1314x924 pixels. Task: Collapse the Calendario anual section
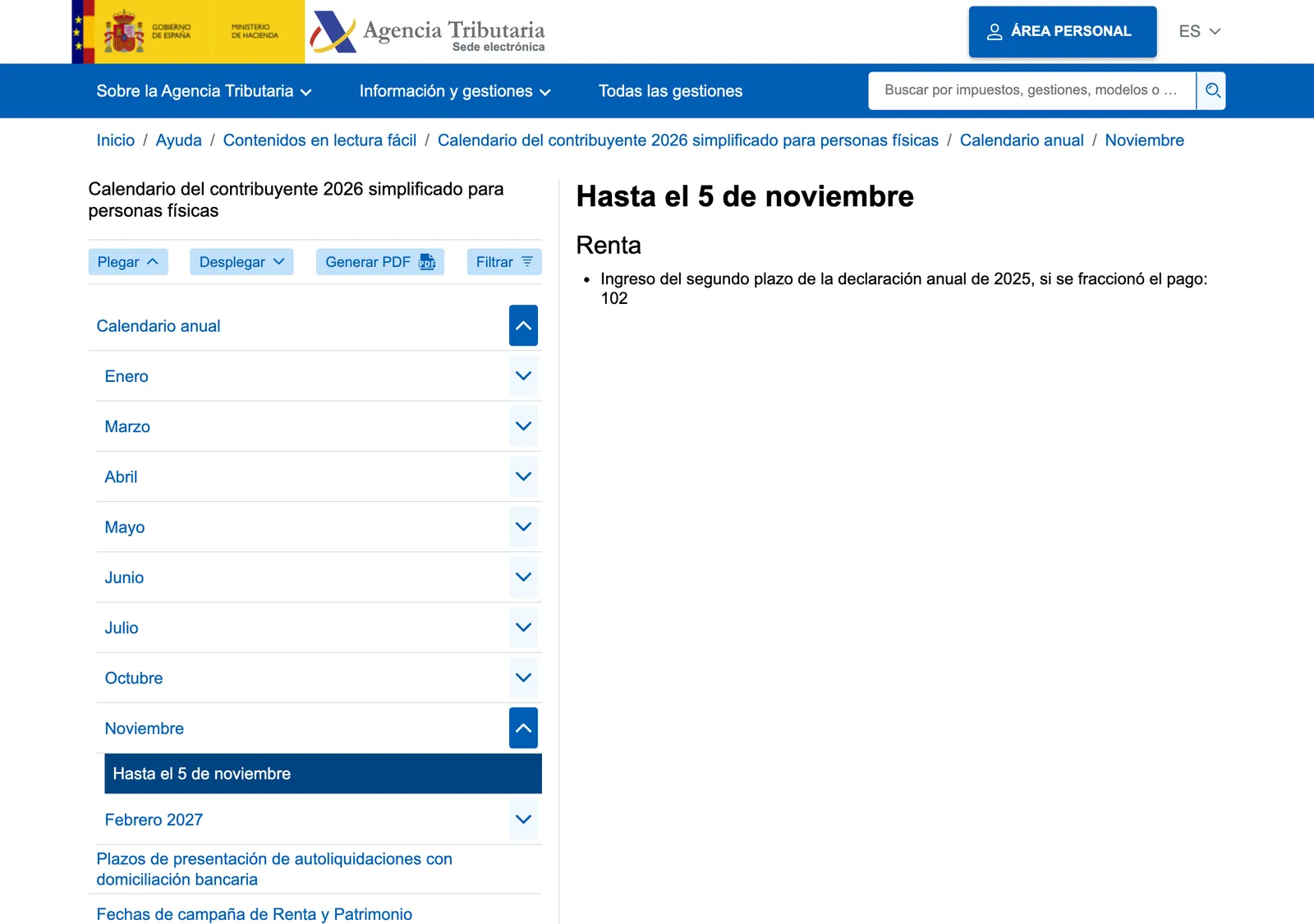(523, 325)
